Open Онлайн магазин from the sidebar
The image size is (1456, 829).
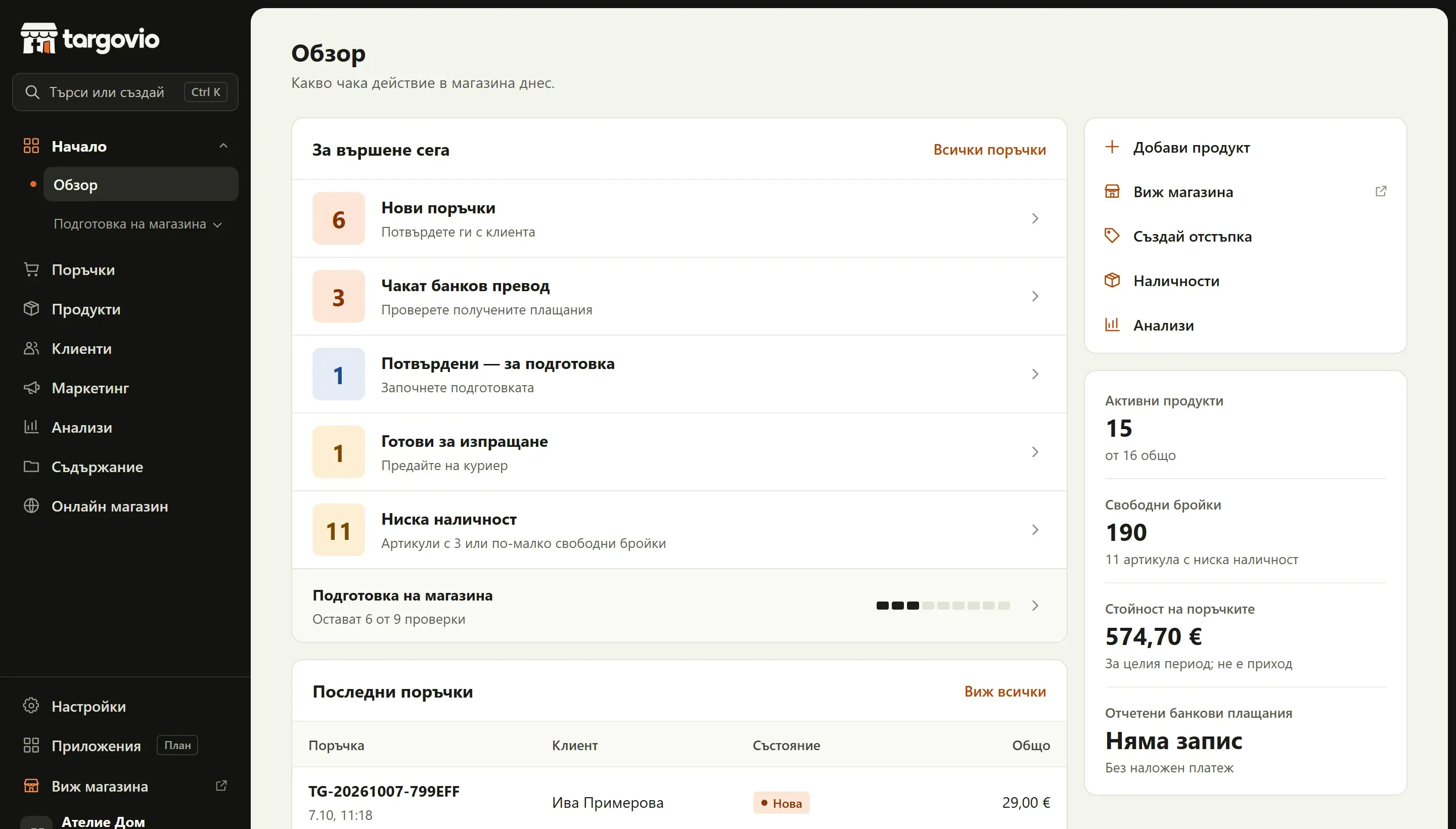click(x=125, y=505)
